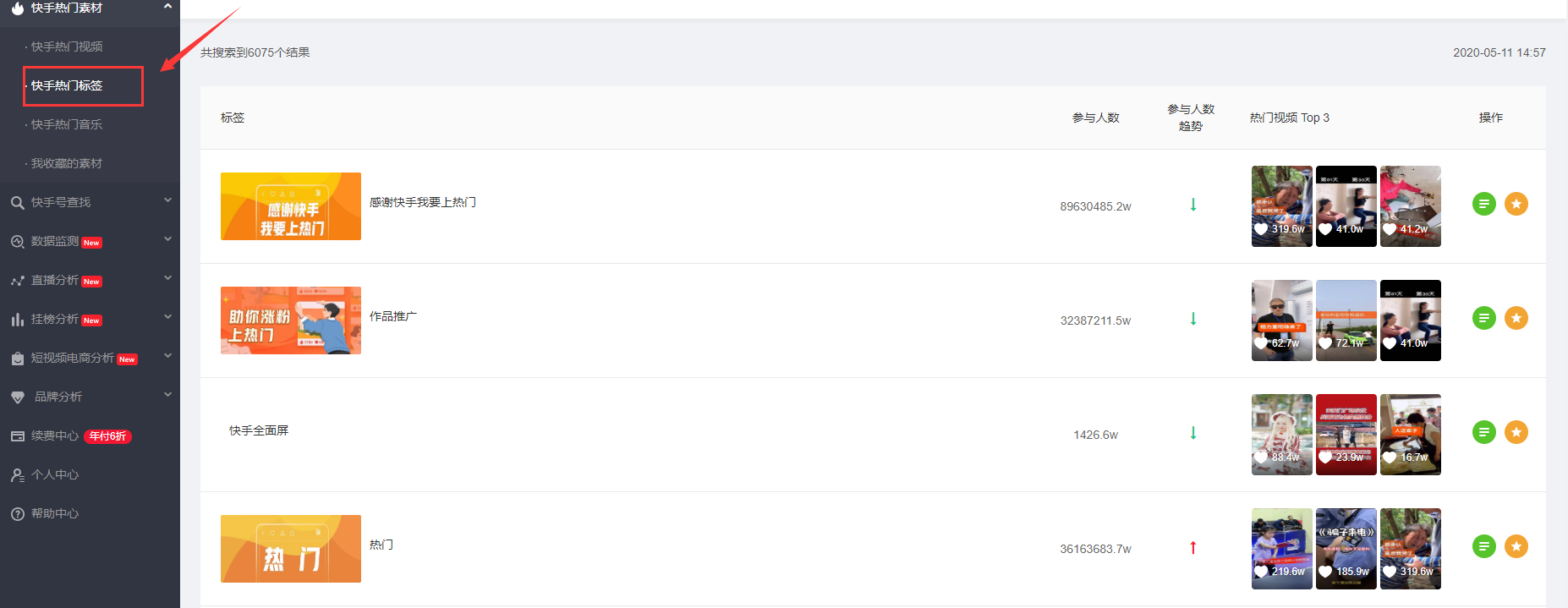Viewport: 1568px width, 608px height.
Task: Open 帮助中心 help icon in sidebar
Action: 17,514
